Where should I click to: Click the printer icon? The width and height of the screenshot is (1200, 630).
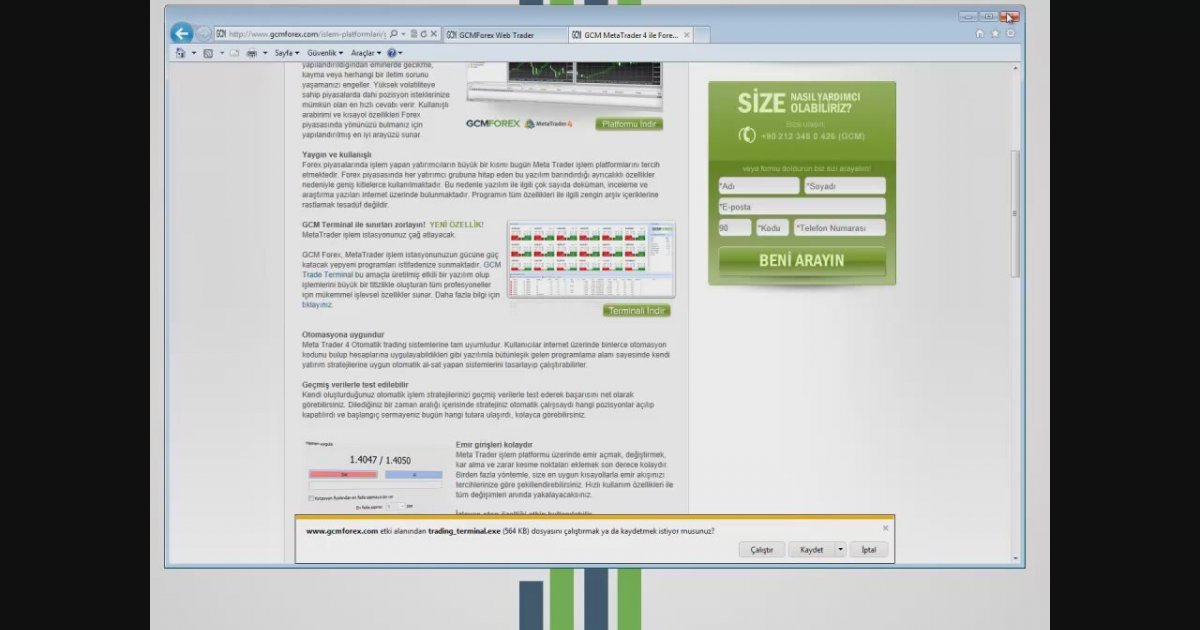point(251,53)
